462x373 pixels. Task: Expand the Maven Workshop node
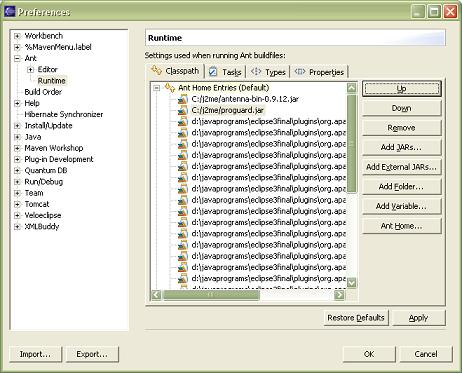coord(17,148)
